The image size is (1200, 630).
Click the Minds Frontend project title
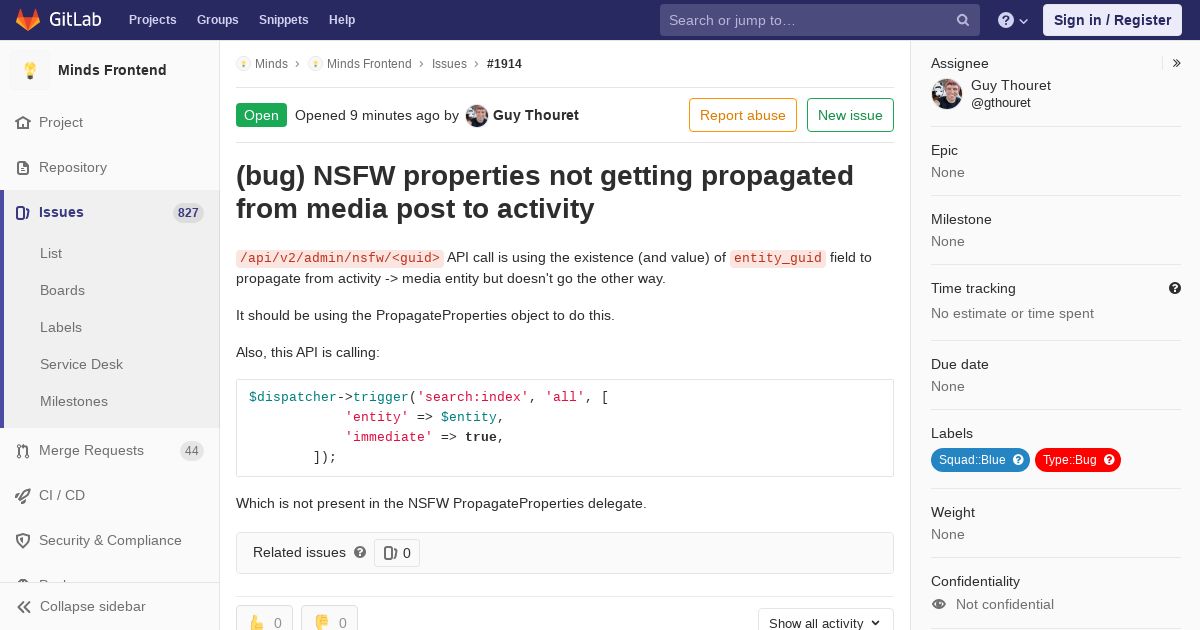[112, 70]
